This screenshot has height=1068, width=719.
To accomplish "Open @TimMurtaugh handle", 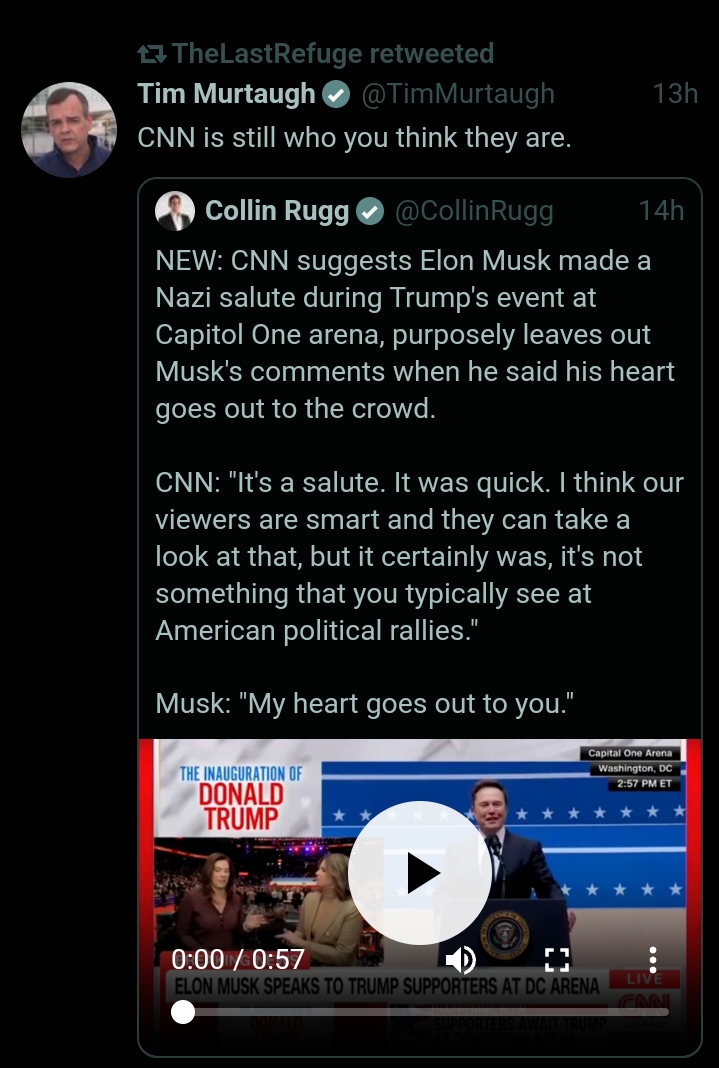I will pos(457,94).
